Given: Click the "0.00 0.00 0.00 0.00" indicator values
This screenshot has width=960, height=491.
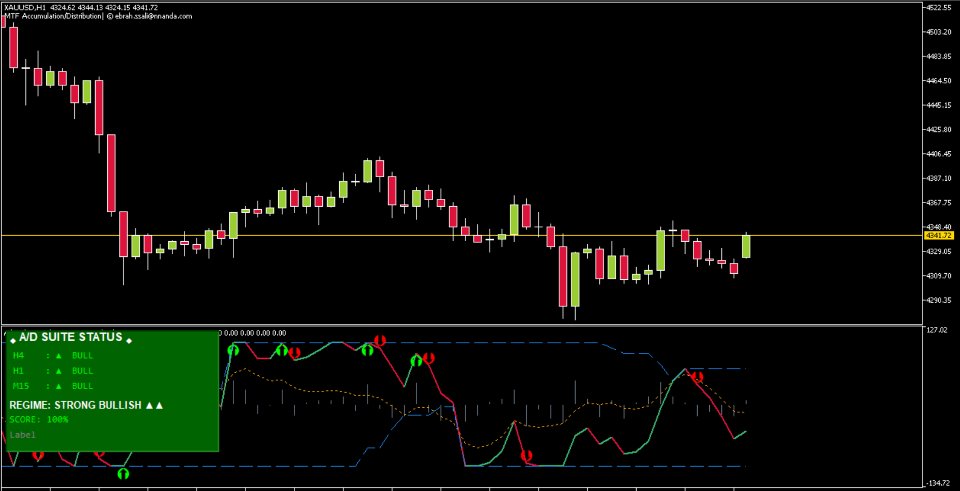Looking at the screenshot, I should click(255, 333).
